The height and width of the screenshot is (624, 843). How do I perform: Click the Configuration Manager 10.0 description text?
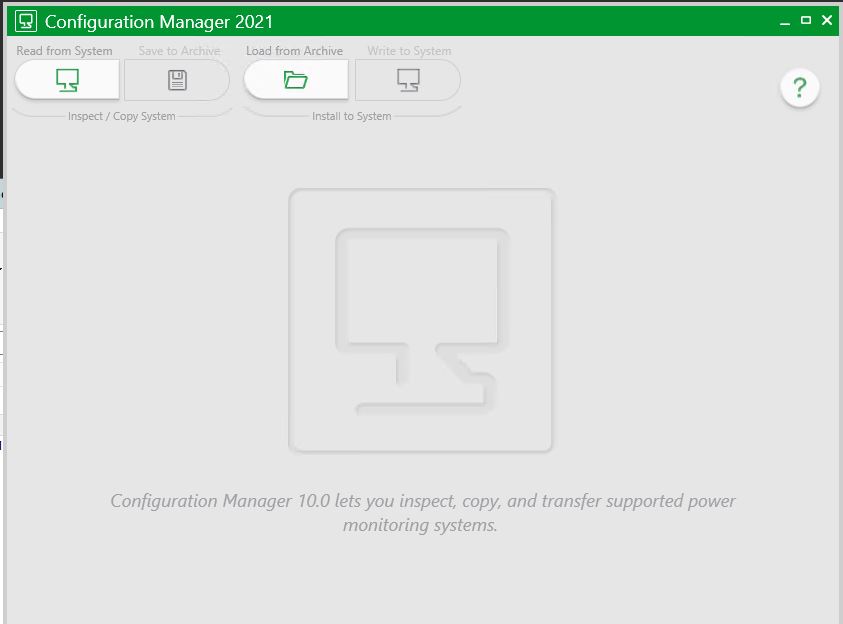point(422,512)
